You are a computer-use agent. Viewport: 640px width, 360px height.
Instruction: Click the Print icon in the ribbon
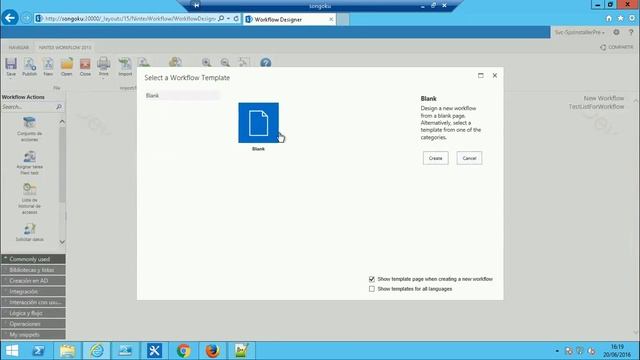pos(104,64)
